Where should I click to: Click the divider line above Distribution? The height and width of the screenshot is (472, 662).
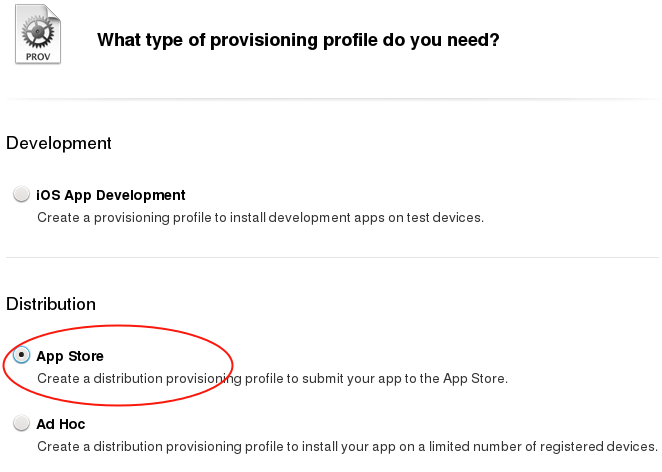coord(331,258)
